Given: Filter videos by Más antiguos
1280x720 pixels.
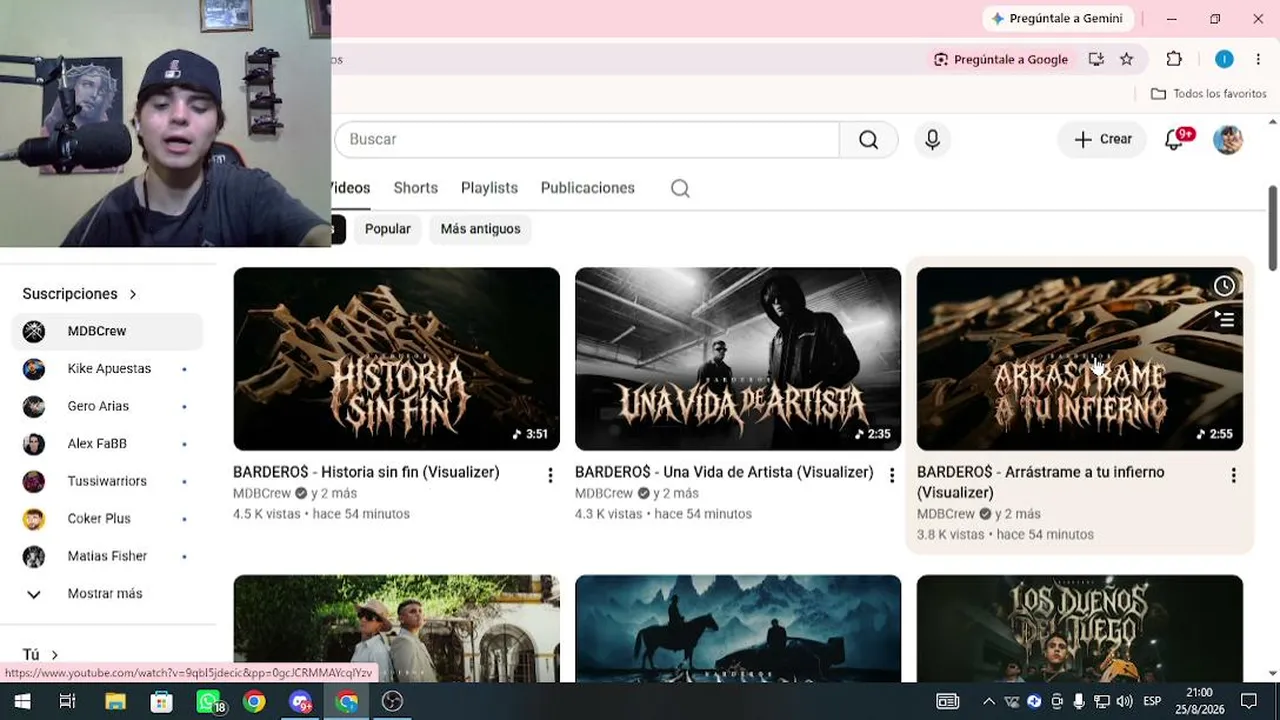Looking at the screenshot, I should click(x=481, y=229).
